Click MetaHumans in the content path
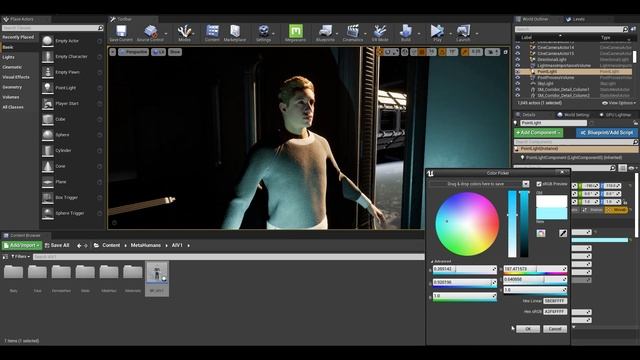The height and width of the screenshot is (360, 640). (x=146, y=245)
